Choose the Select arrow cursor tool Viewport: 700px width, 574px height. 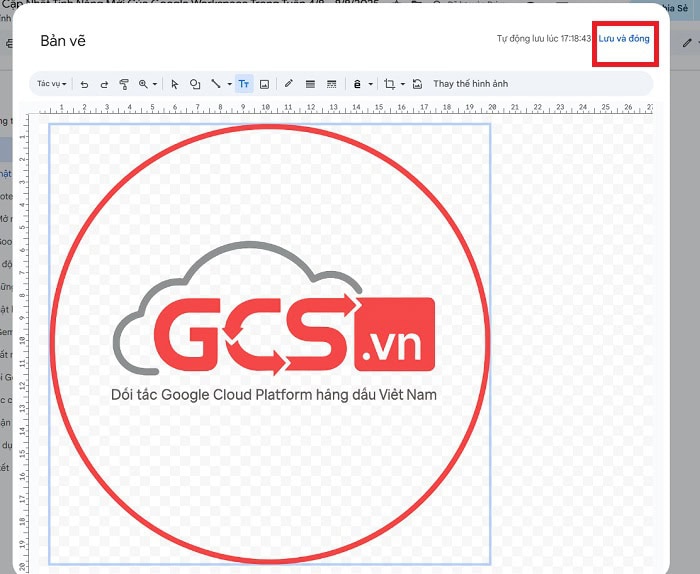(174, 84)
